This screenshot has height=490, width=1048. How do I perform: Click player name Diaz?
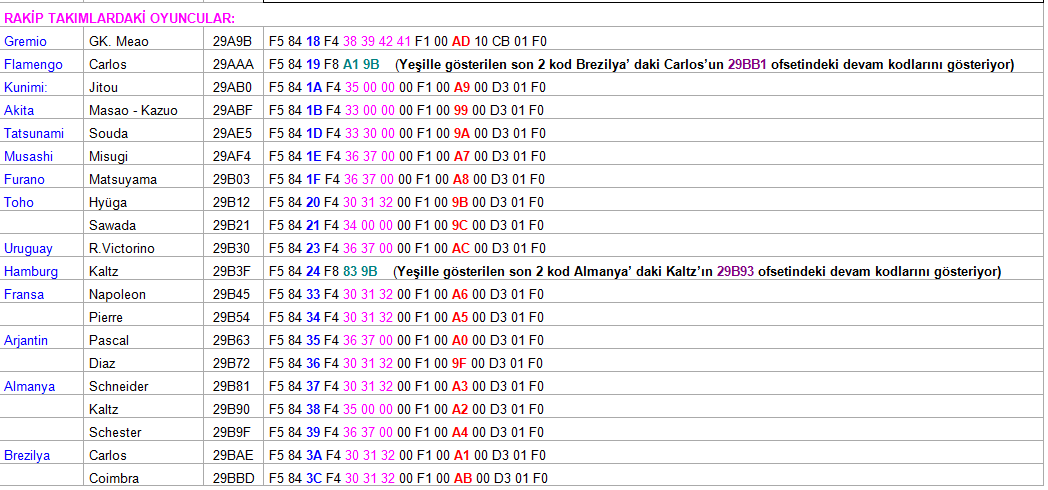[102, 364]
